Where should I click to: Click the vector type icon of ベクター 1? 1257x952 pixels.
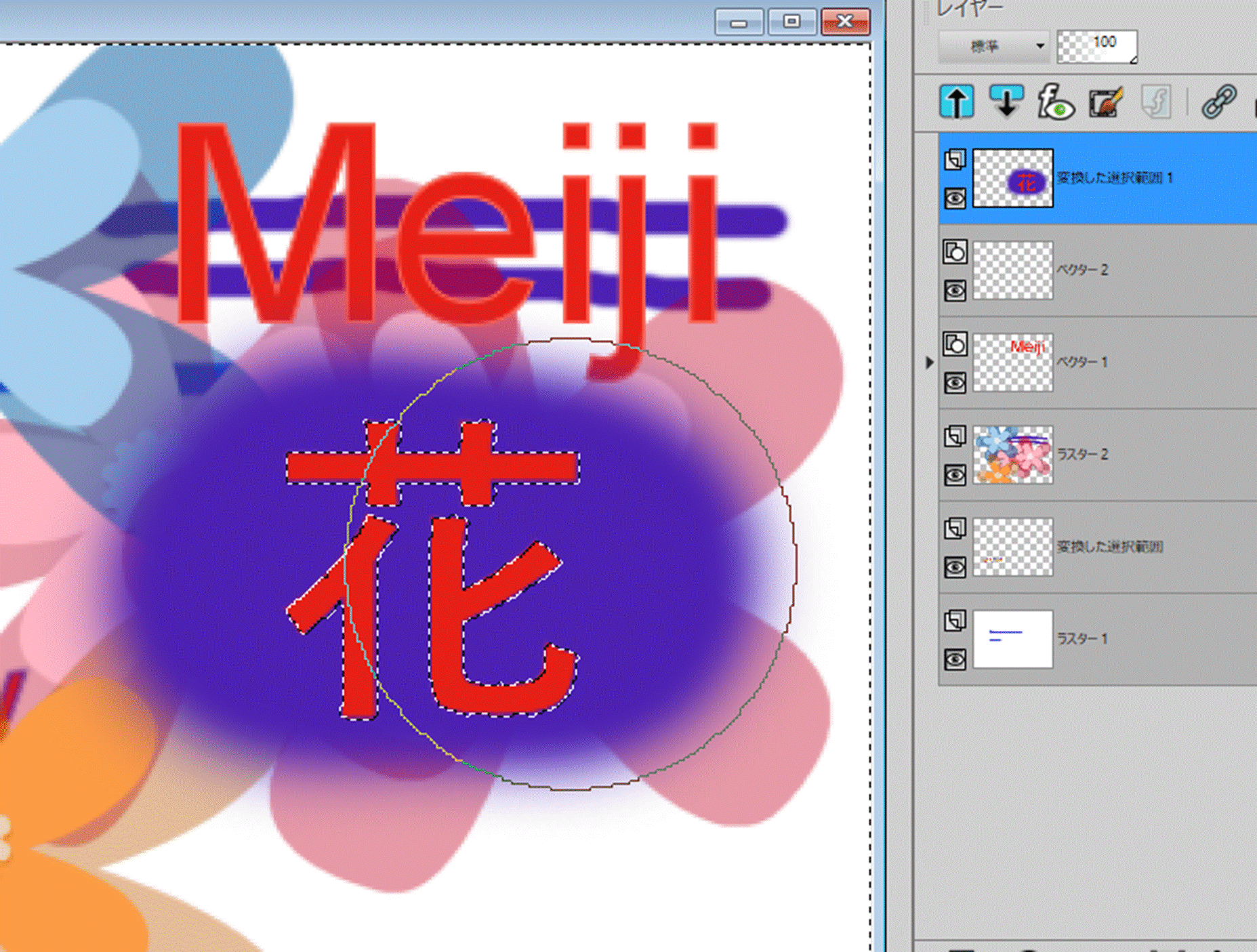pos(955,344)
